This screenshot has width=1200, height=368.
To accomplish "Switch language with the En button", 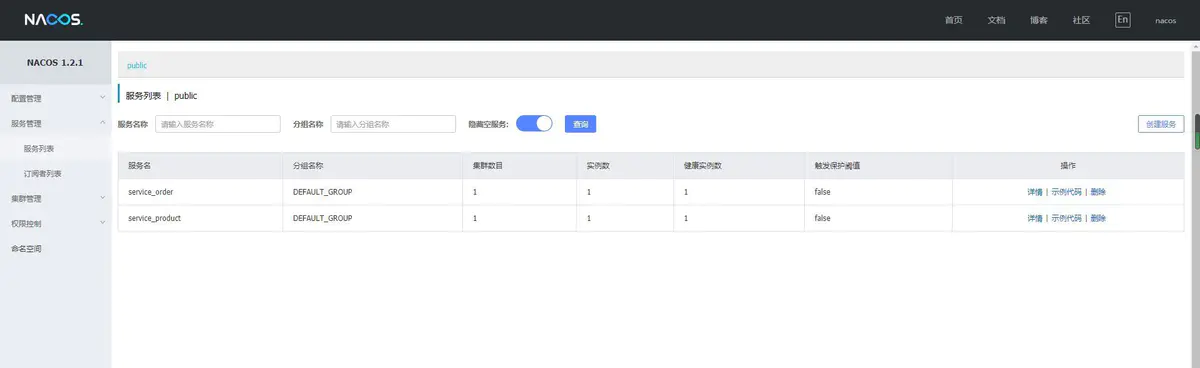I will pyautogui.click(x=1123, y=20).
